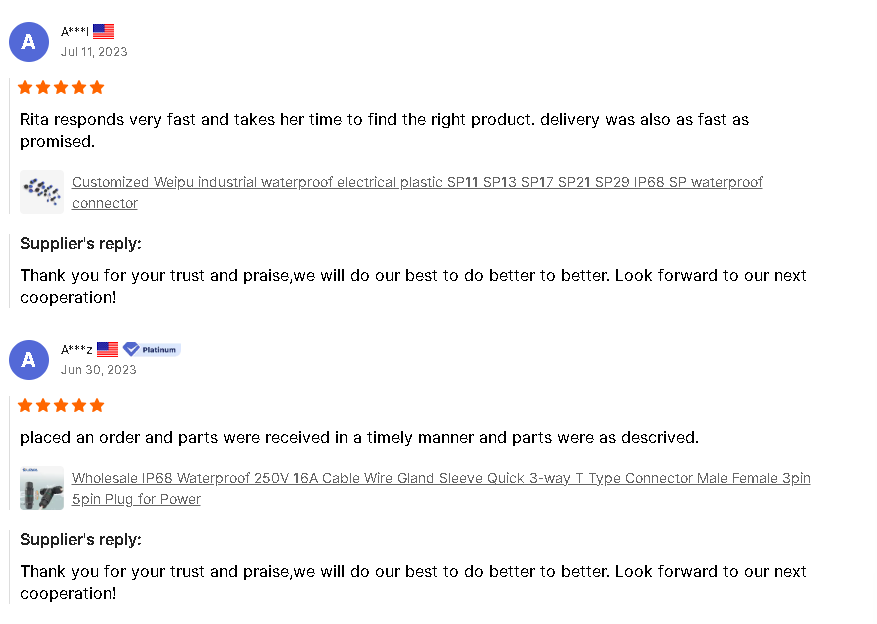Image resolution: width=877 pixels, height=624 pixels.
Task: Click the reviewer name A***l
Action: (75, 32)
